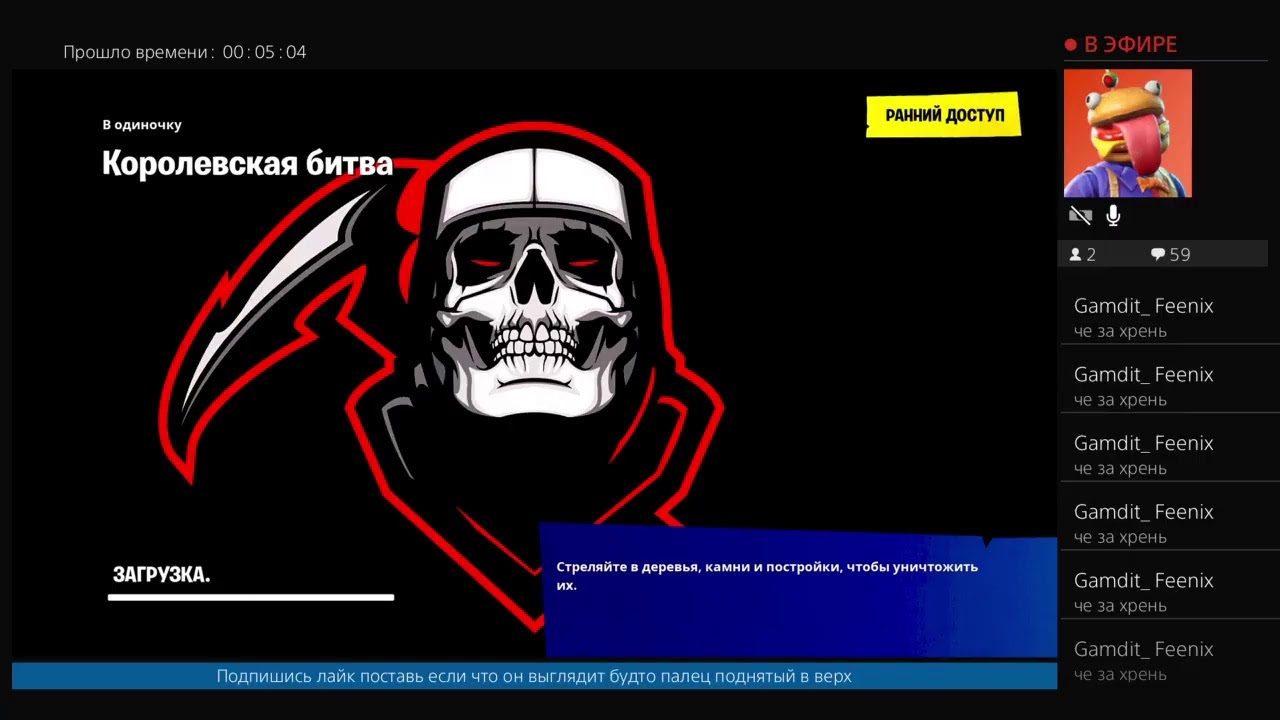This screenshot has height=720, width=1280.
Task: Click the microphone icon under the avatar
Action: pos(1113,215)
